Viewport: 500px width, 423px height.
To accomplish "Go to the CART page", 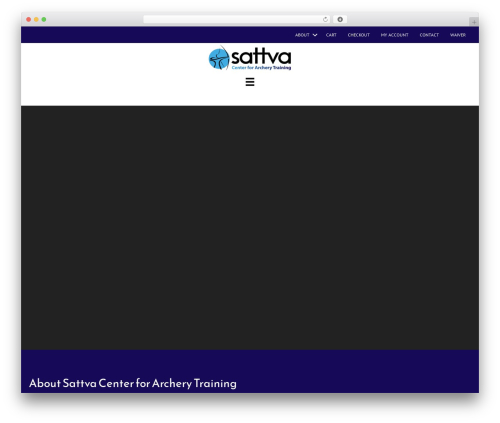I will point(331,35).
